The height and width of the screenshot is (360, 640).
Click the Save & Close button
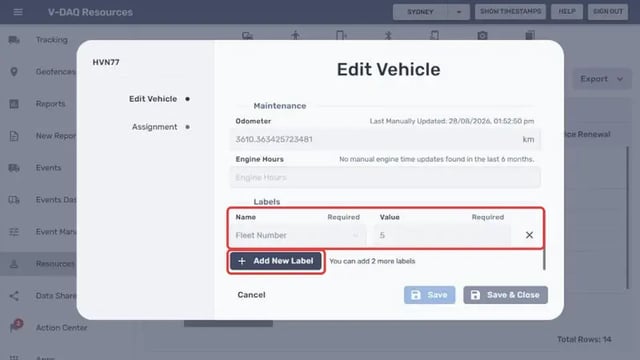(x=505, y=295)
